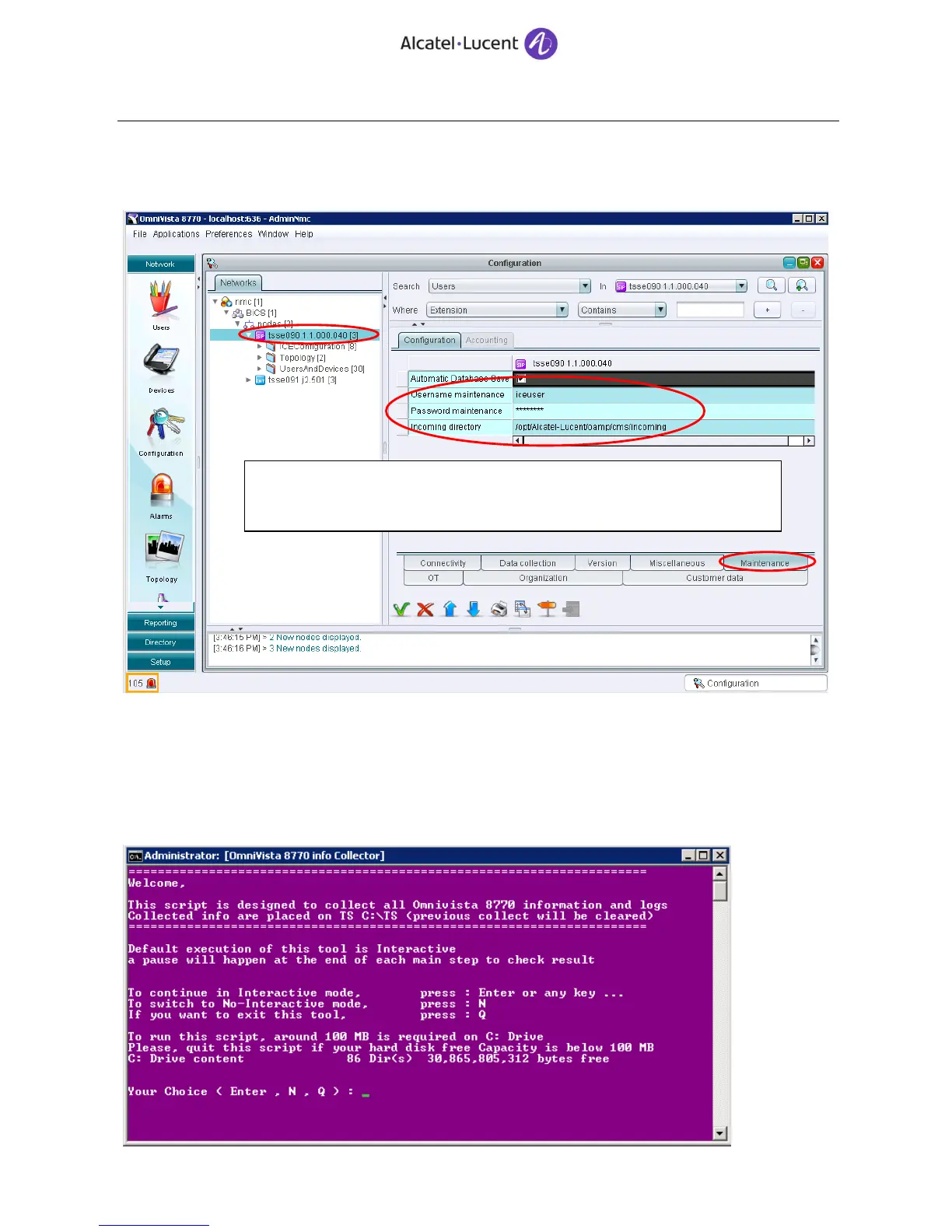Image resolution: width=952 pixels, height=1232 pixels.
Task: Switch to the Customer data tab
Action: 715,578
